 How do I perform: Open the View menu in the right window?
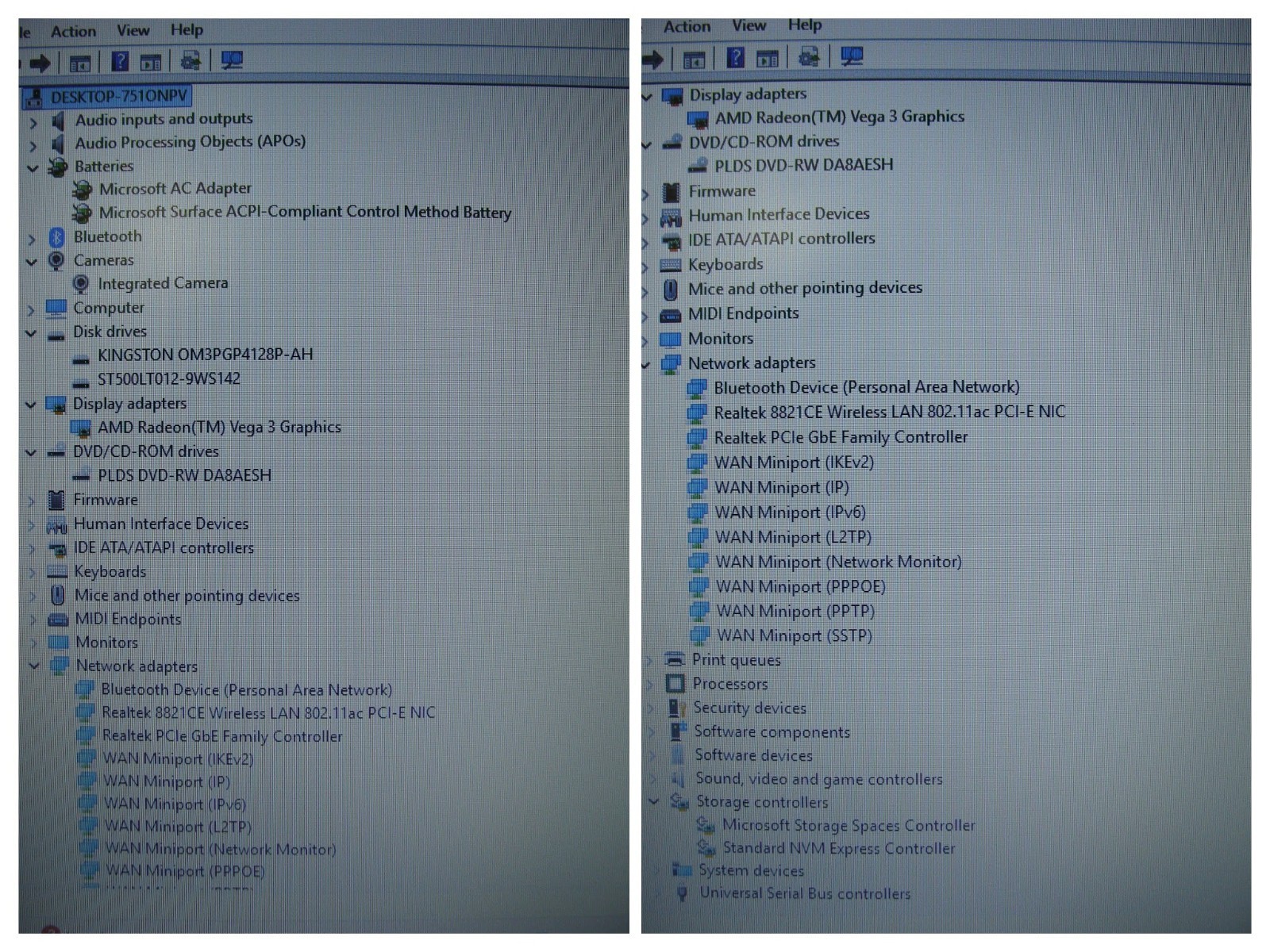click(749, 26)
